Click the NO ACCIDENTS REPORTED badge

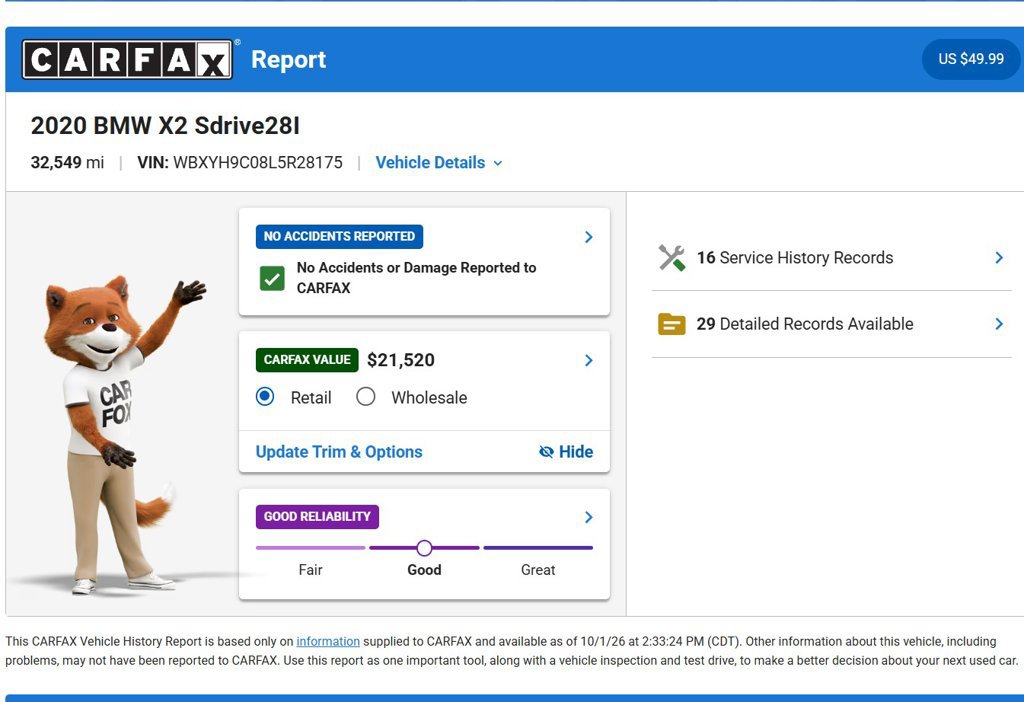point(339,236)
